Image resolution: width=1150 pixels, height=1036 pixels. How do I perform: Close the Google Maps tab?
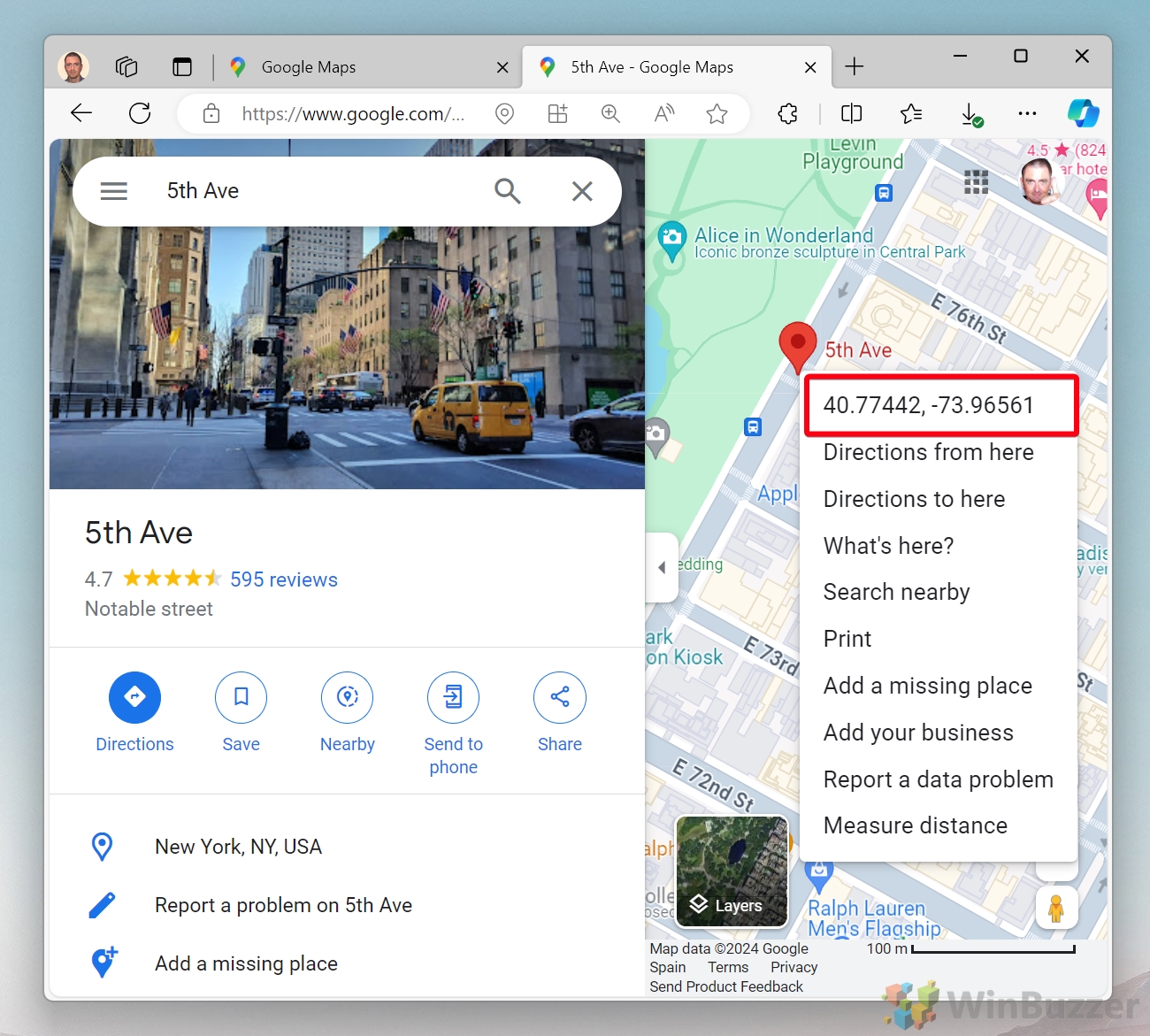pos(502,67)
